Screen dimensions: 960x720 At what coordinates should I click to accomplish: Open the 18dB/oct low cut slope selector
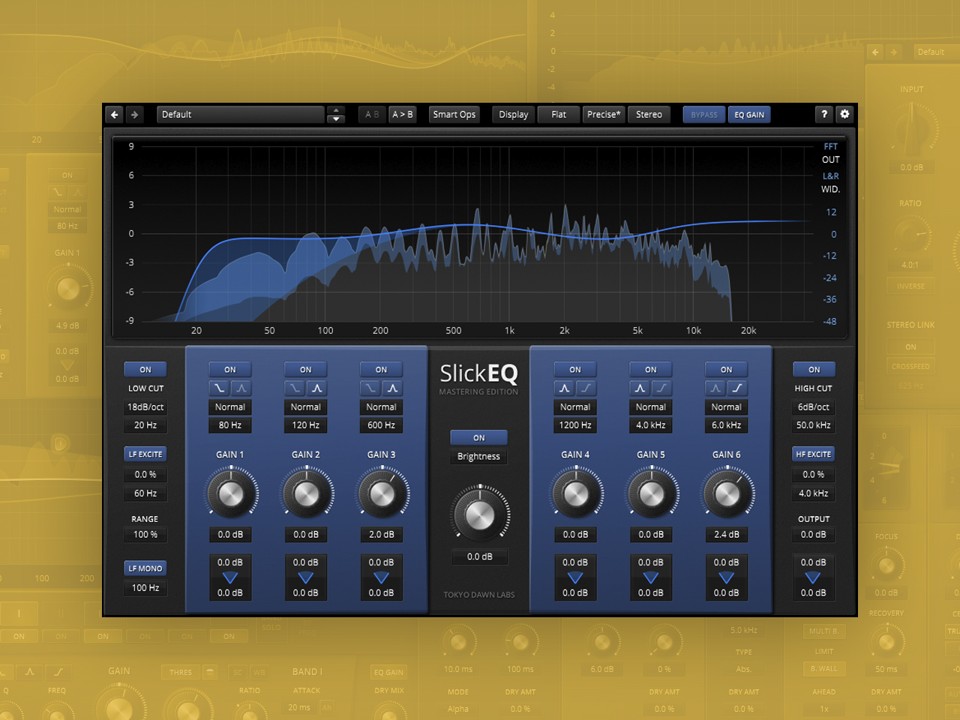[x=145, y=407]
